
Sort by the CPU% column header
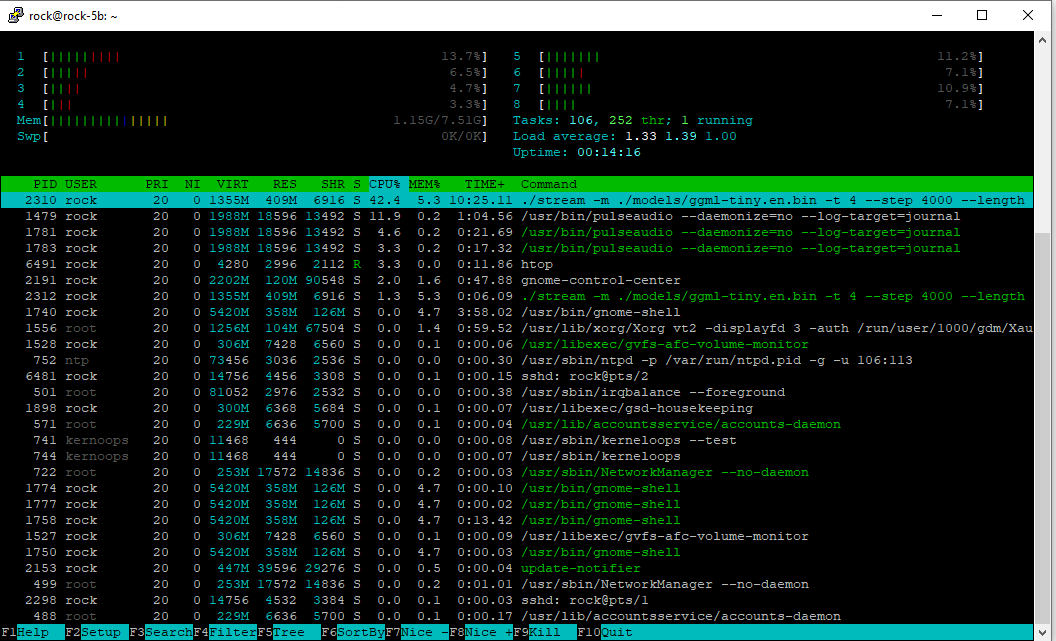pyautogui.click(x=384, y=184)
